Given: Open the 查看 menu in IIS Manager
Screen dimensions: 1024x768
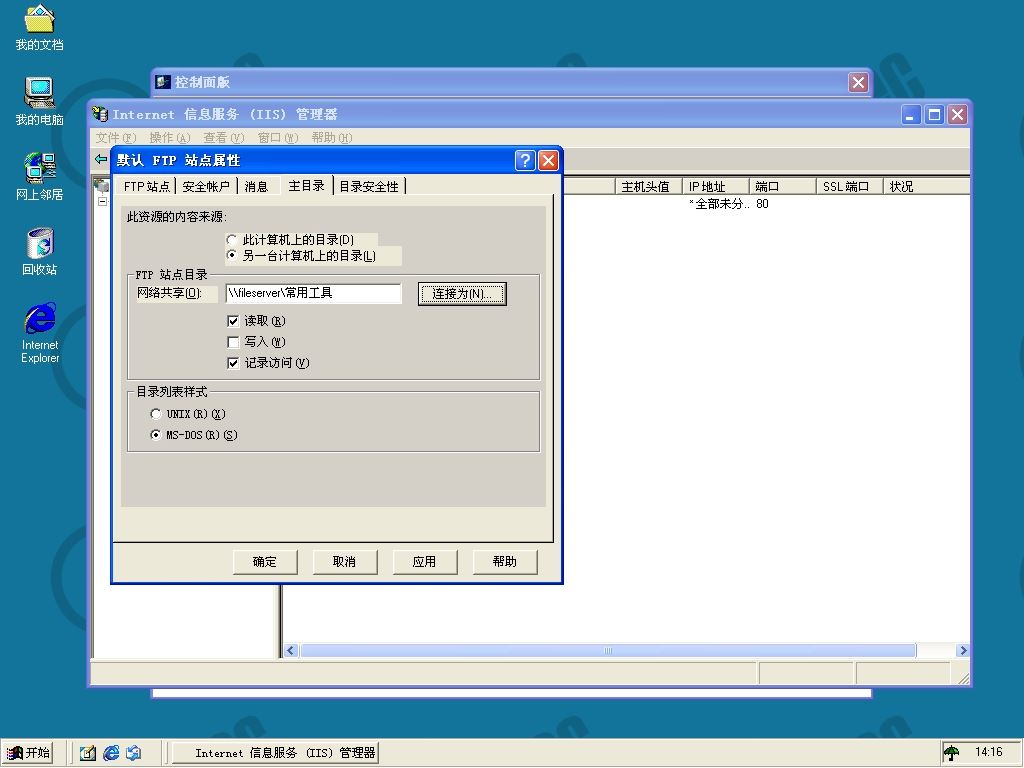Looking at the screenshot, I should pos(223,138).
